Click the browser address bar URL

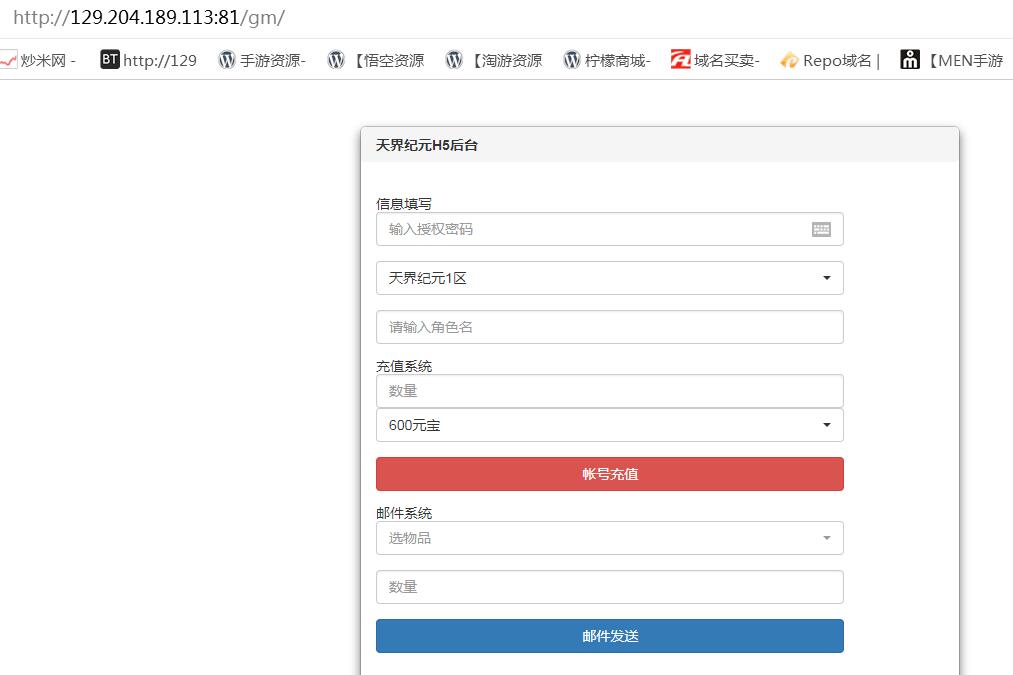[x=150, y=18]
